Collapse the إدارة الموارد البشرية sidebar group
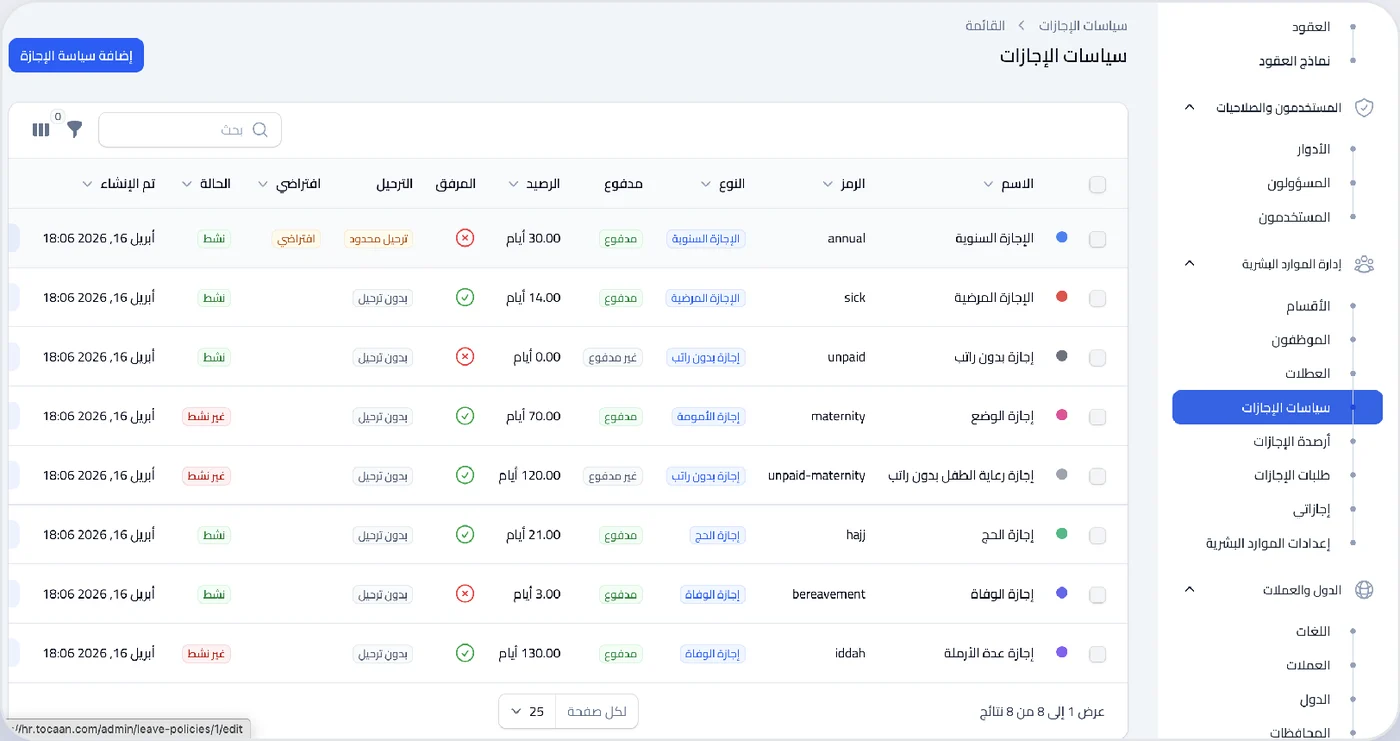This screenshot has height=741, width=1400. click(1189, 264)
